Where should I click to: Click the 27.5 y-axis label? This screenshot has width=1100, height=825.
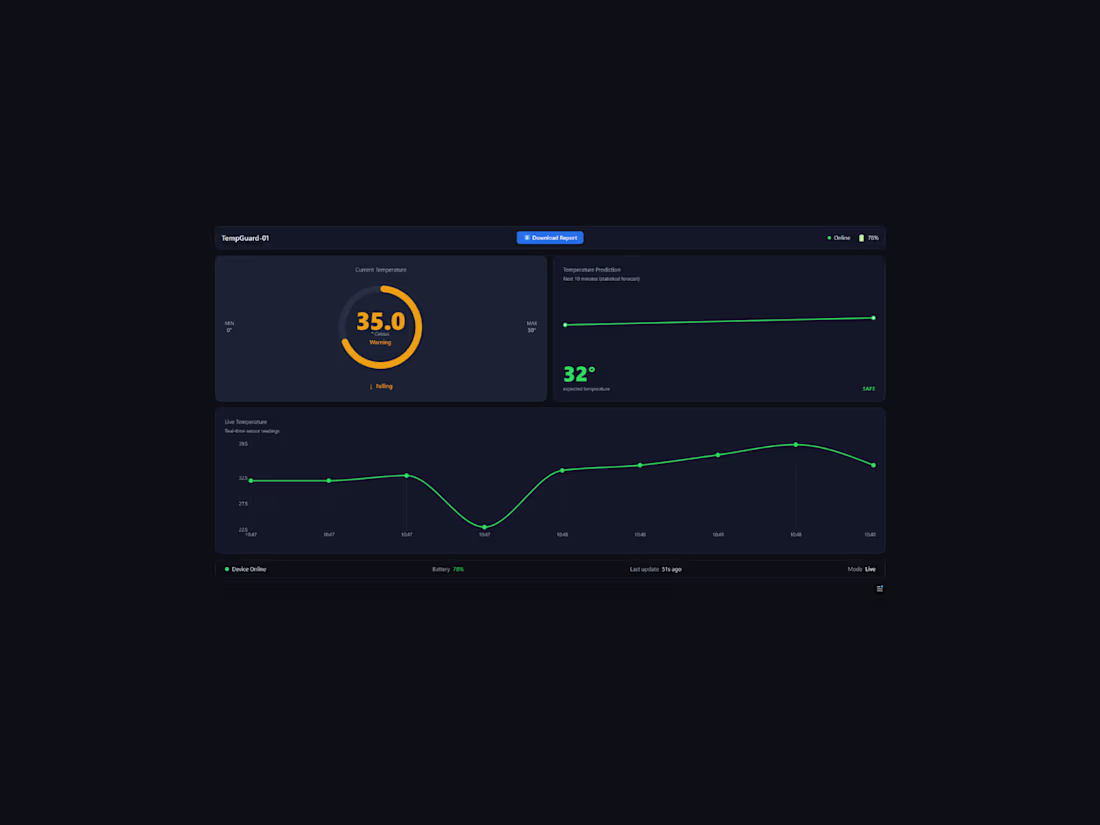243,504
